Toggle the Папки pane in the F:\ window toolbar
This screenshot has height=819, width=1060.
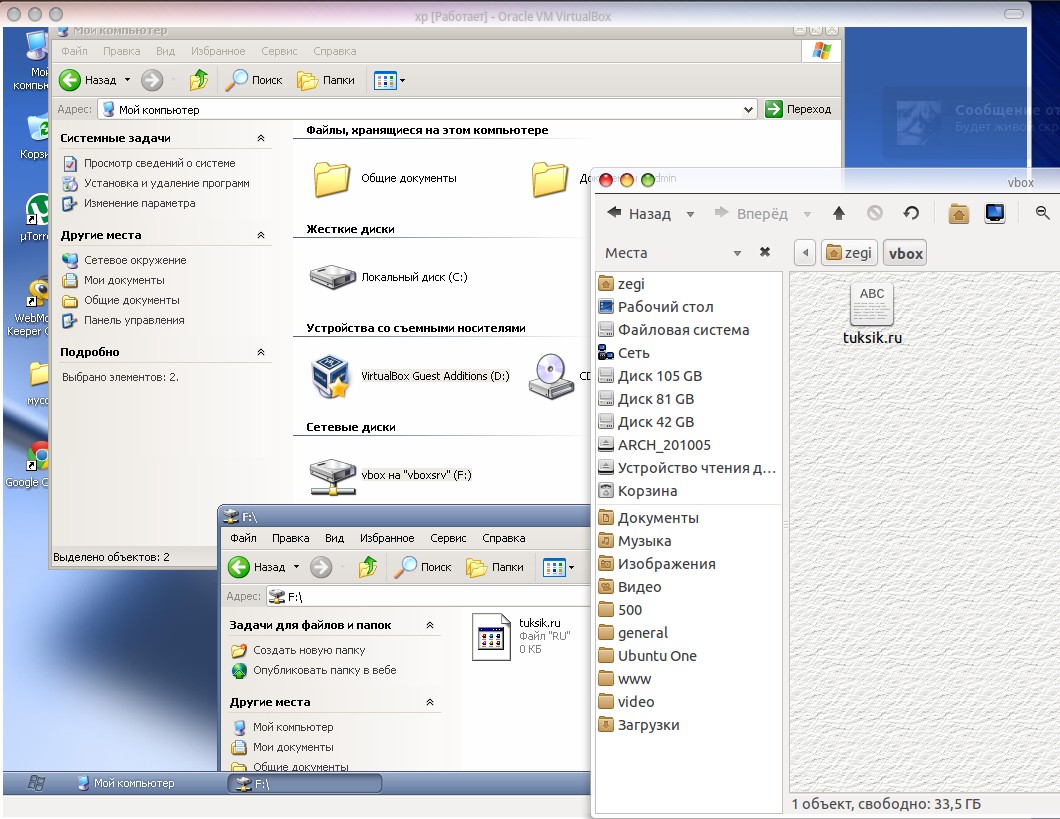click(496, 567)
